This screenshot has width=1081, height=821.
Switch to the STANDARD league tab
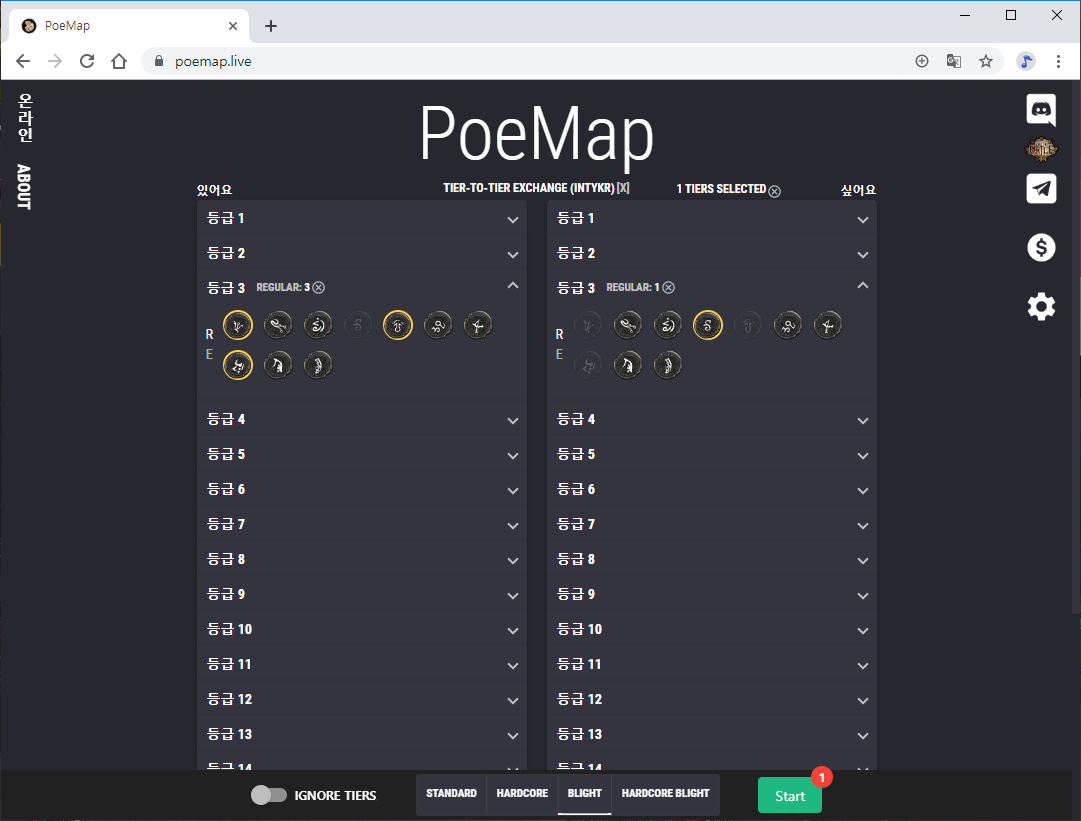pos(451,793)
